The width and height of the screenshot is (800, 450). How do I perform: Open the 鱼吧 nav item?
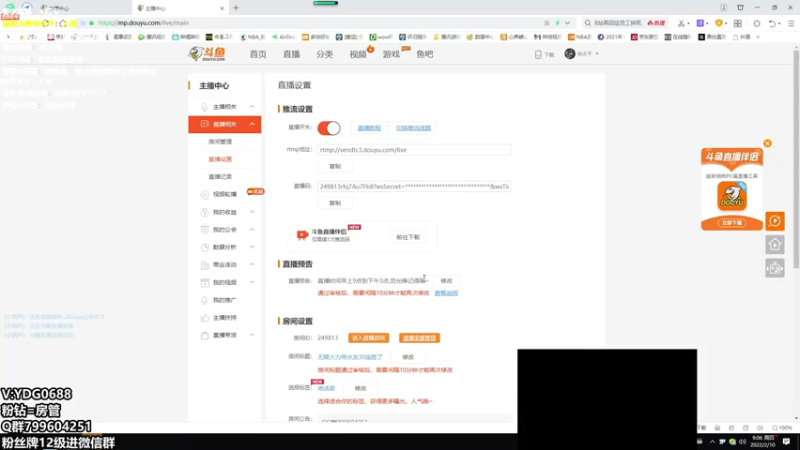424,54
